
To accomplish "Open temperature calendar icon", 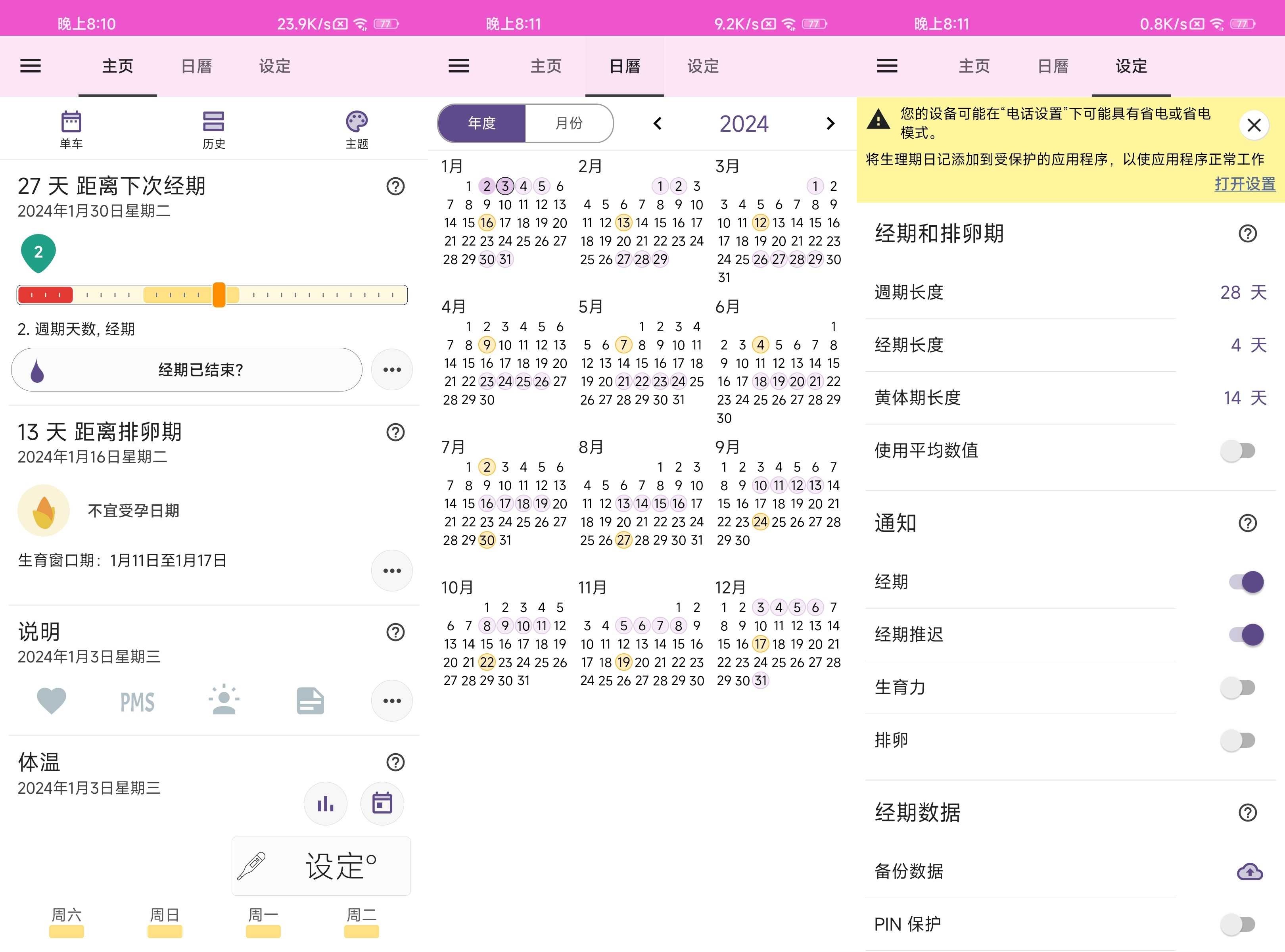I will [x=382, y=803].
